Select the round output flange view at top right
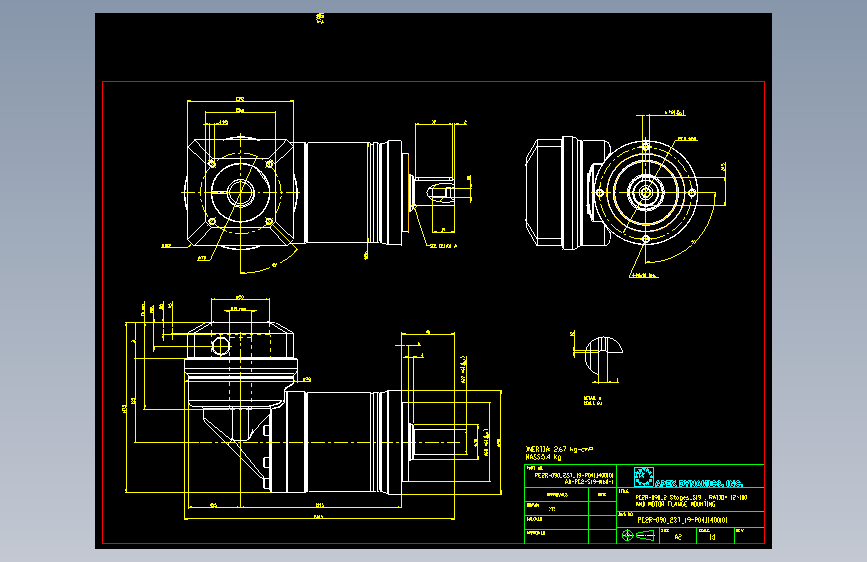The height and width of the screenshot is (562, 867). click(646, 192)
